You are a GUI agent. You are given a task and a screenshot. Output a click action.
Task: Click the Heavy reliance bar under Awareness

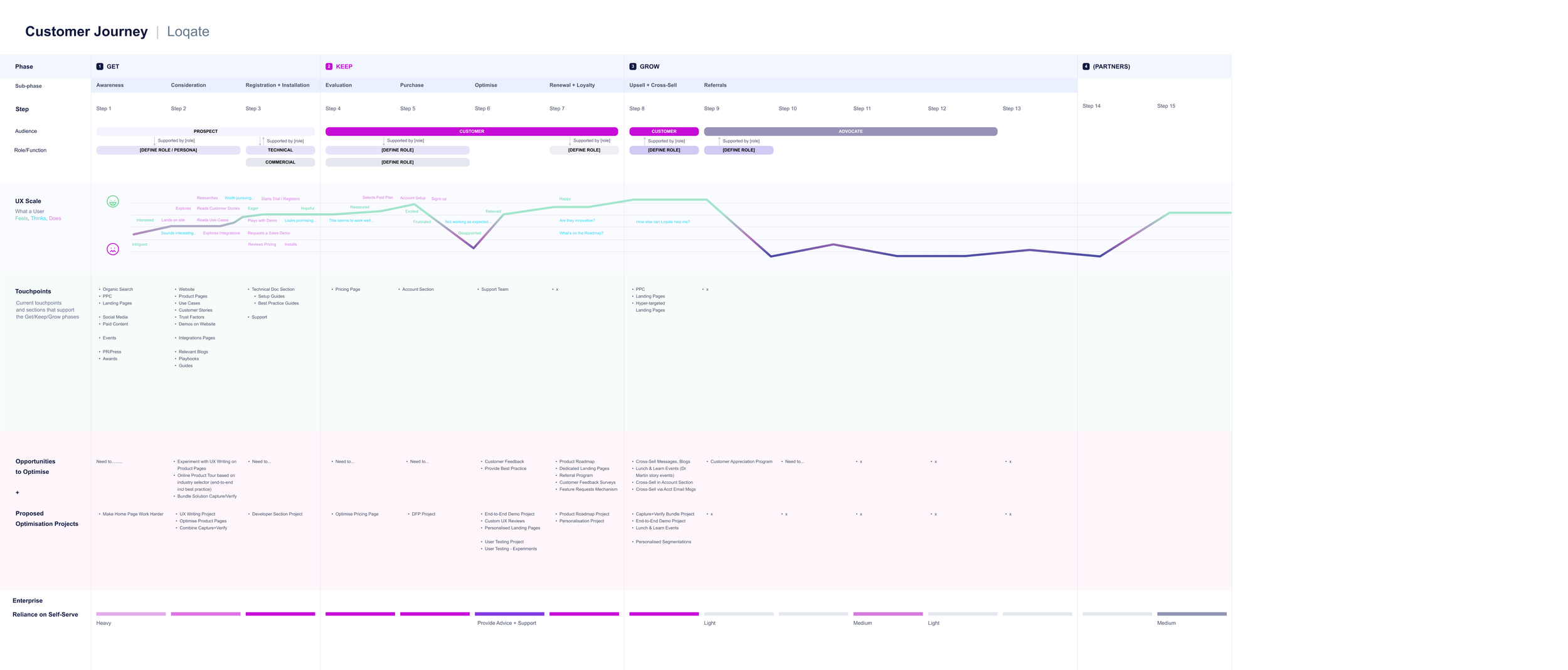tap(130, 614)
